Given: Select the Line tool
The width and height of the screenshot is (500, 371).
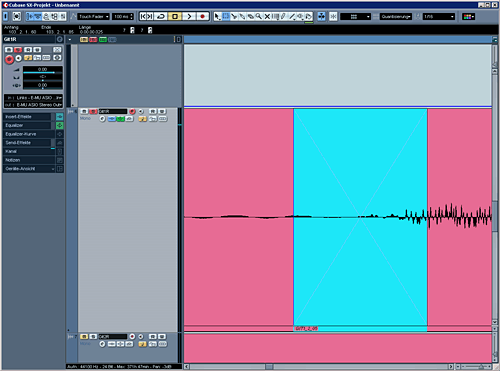Looking at the screenshot, I should coord(292,16).
